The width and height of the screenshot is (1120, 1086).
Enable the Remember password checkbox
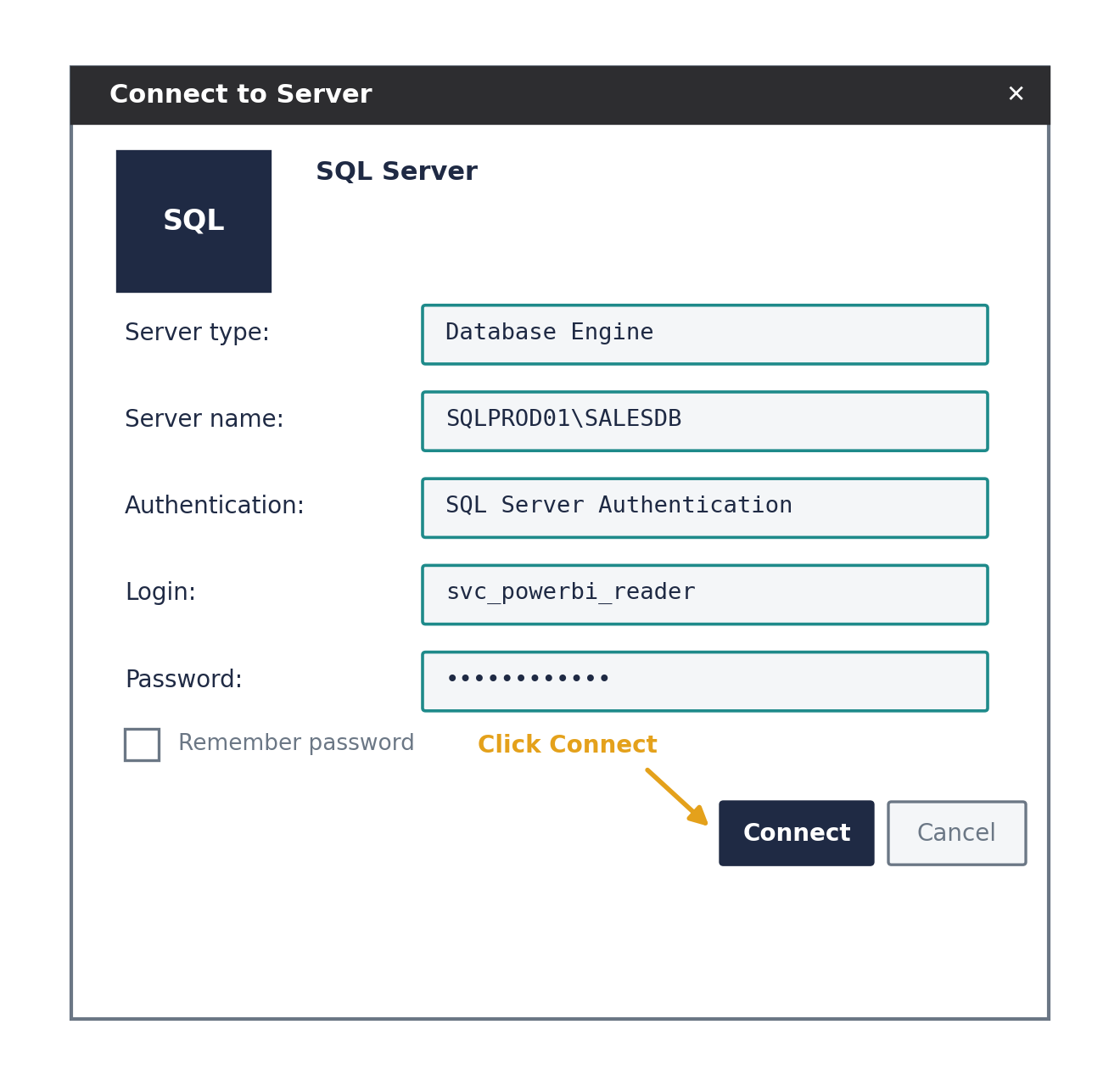click(142, 745)
